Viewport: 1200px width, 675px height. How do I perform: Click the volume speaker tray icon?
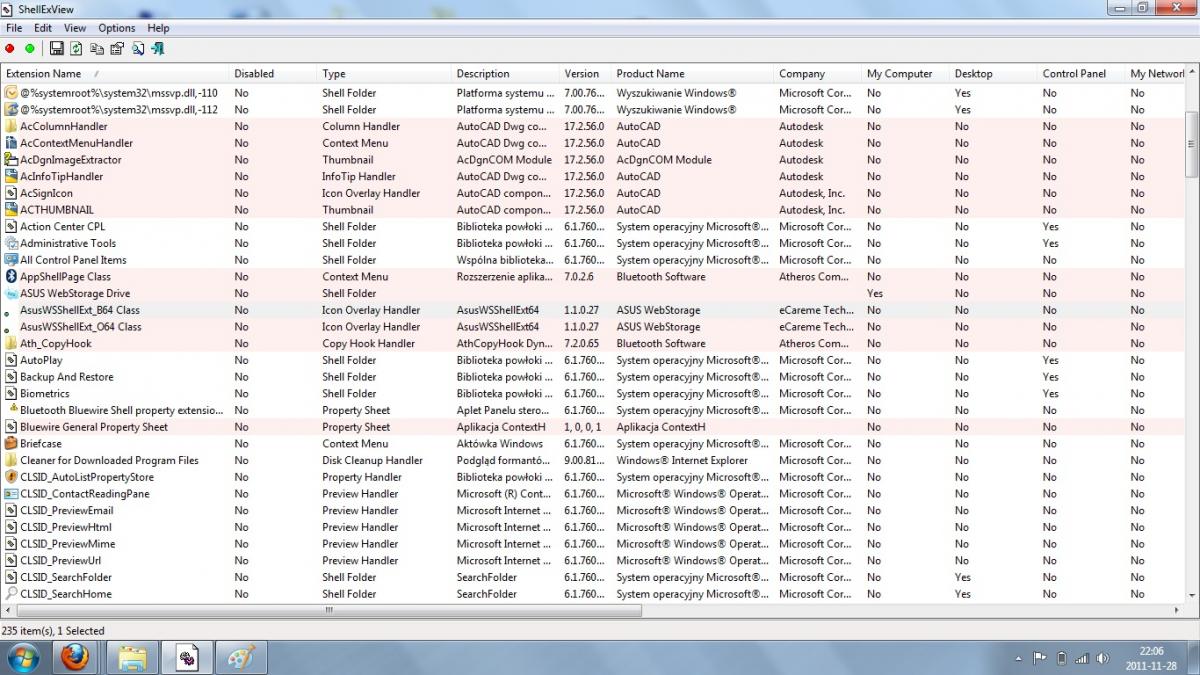(x=1103, y=658)
